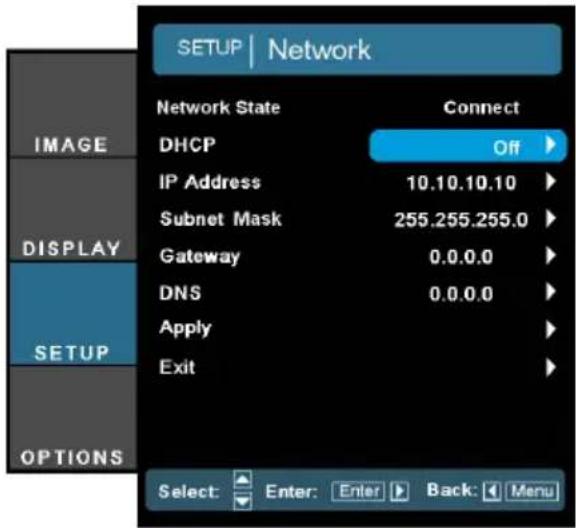
Task: Edit the 10.10.10.10 IP value
Action: pyautogui.click(x=462, y=183)
